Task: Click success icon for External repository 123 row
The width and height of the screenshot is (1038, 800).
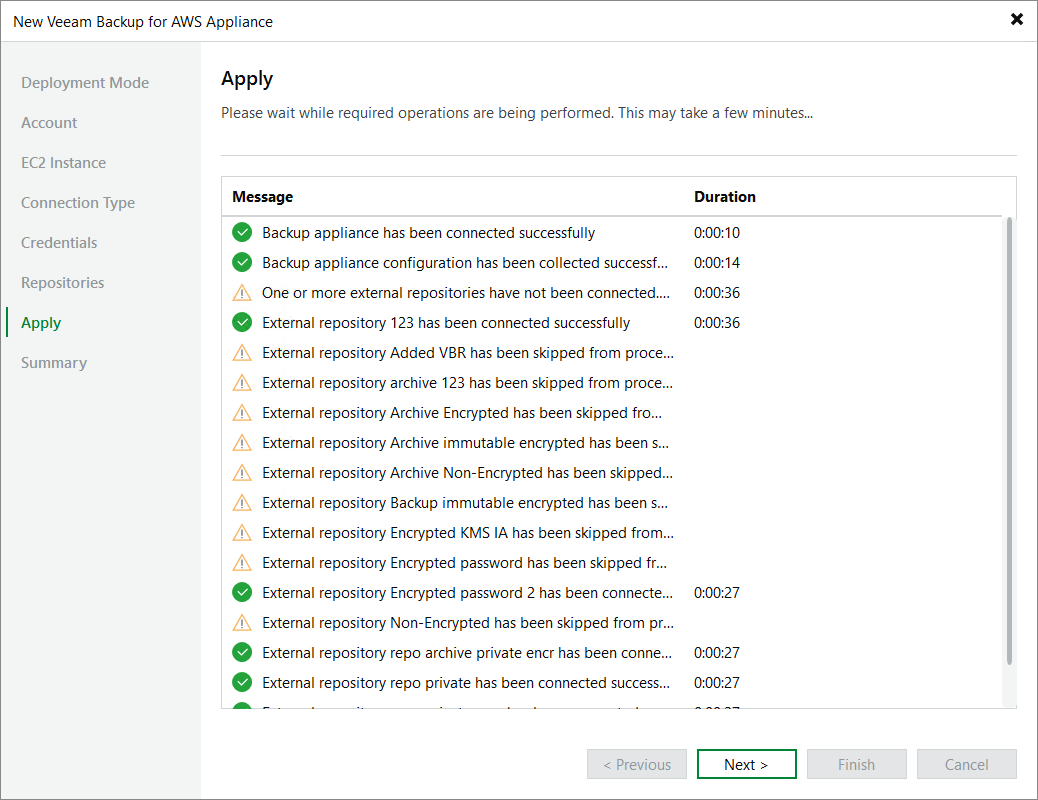Action: [242, 323]
